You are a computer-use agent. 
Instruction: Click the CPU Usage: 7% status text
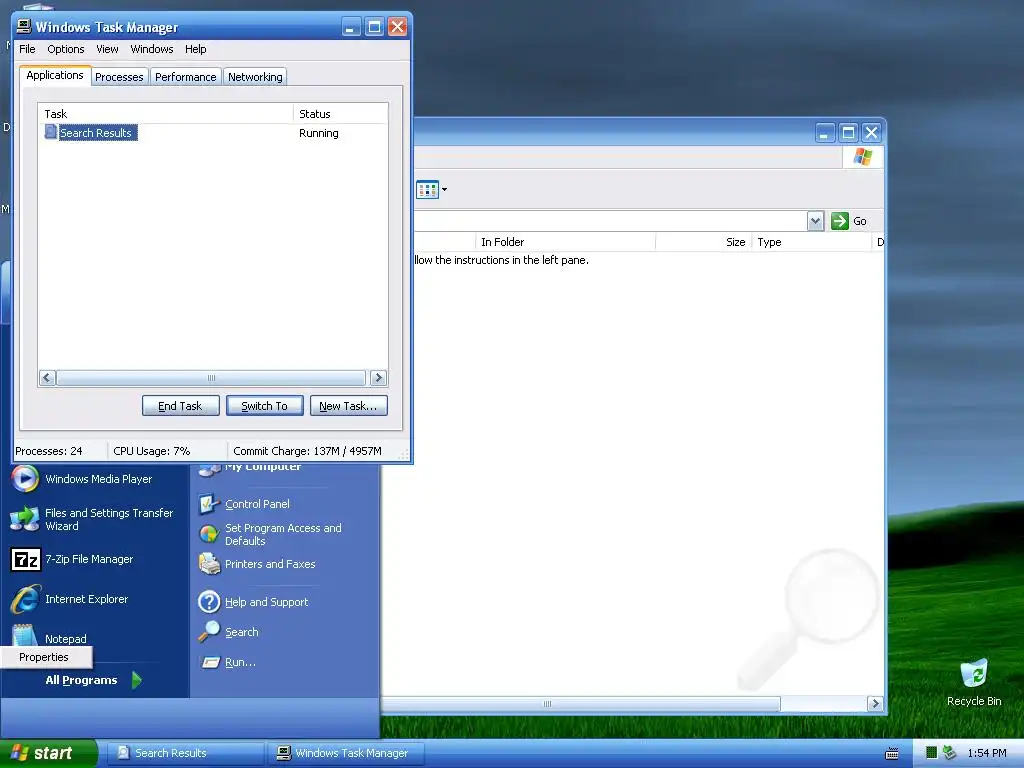click(152, 451)
